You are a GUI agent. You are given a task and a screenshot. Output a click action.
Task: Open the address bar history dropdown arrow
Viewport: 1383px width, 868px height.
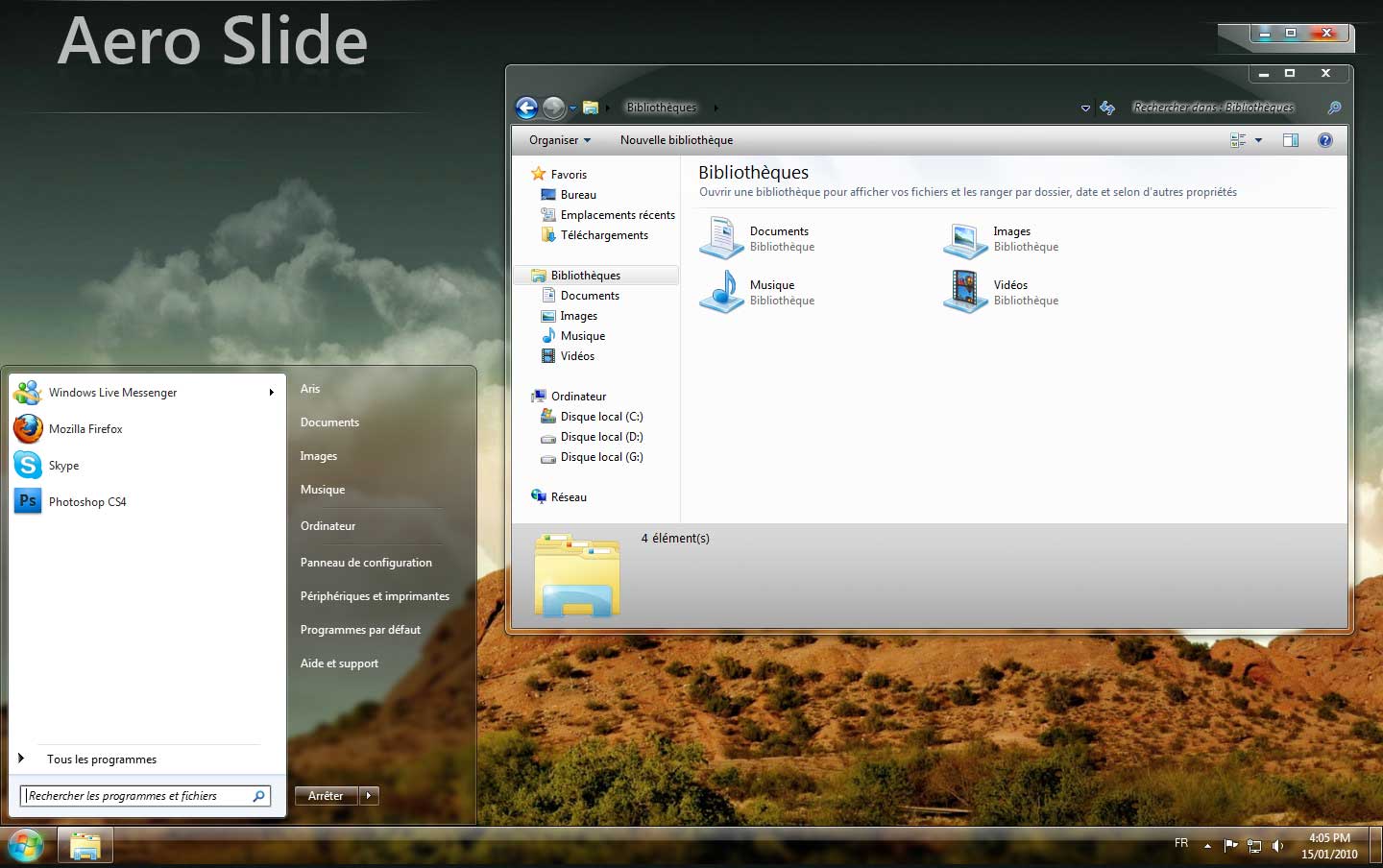(x=1086, y=108)
